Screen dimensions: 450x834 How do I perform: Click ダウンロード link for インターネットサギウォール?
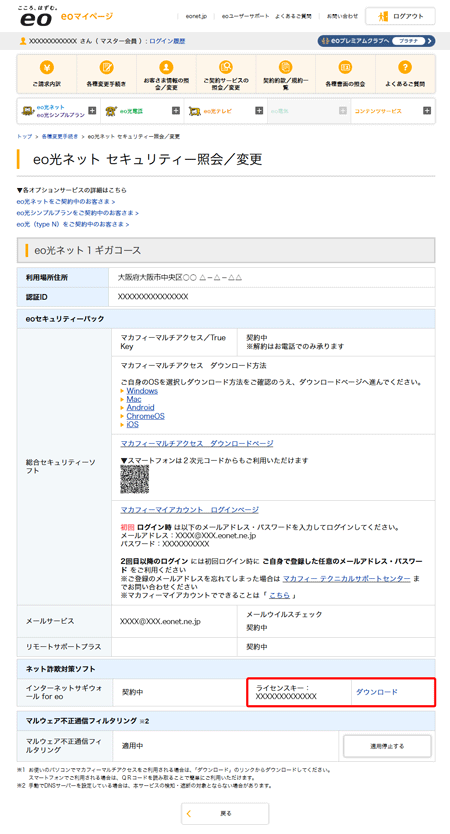[377, 692]
